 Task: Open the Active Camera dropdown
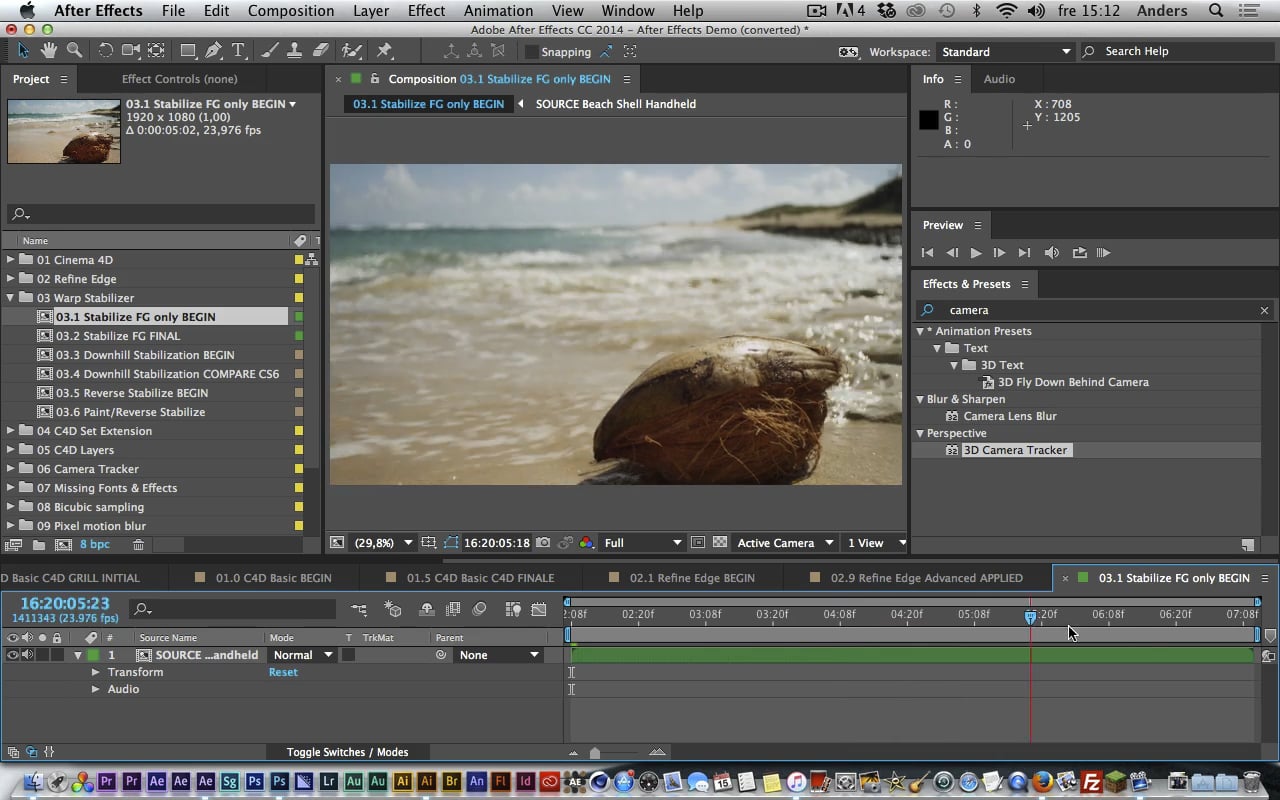coord(785,543)
